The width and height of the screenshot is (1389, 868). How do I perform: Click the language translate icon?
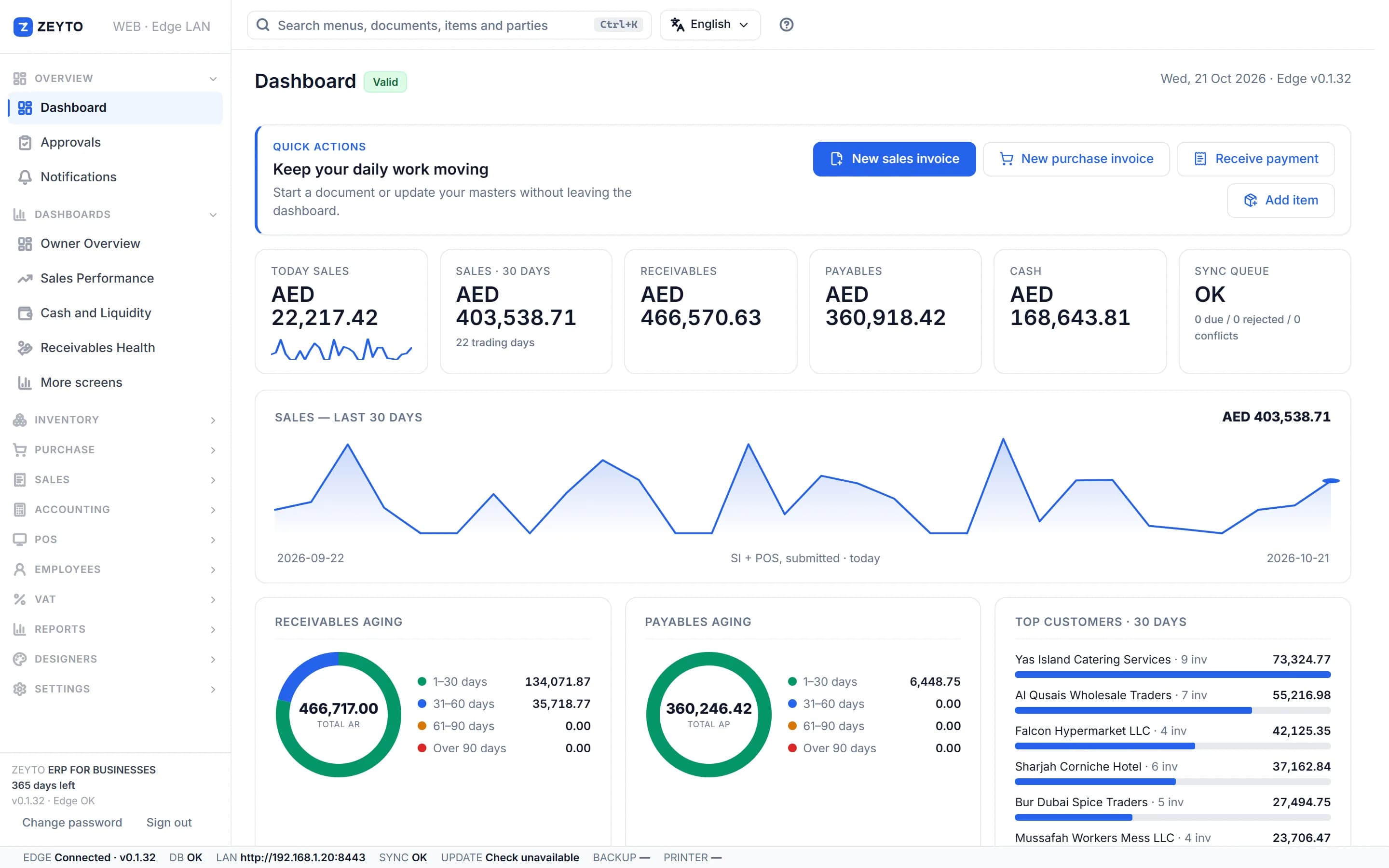click(x=677, y=25)
